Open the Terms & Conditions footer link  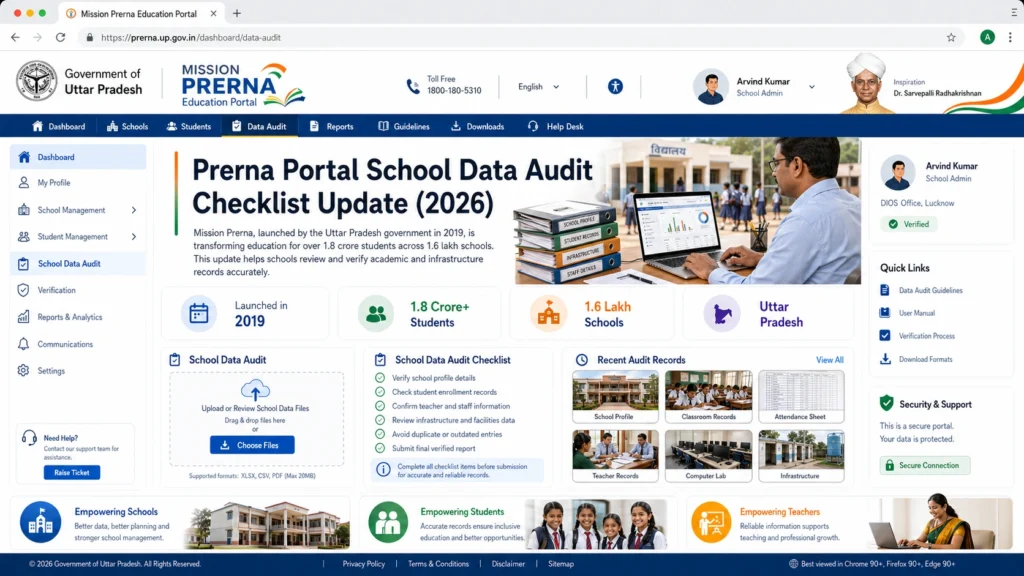click(x=438, y=564)
